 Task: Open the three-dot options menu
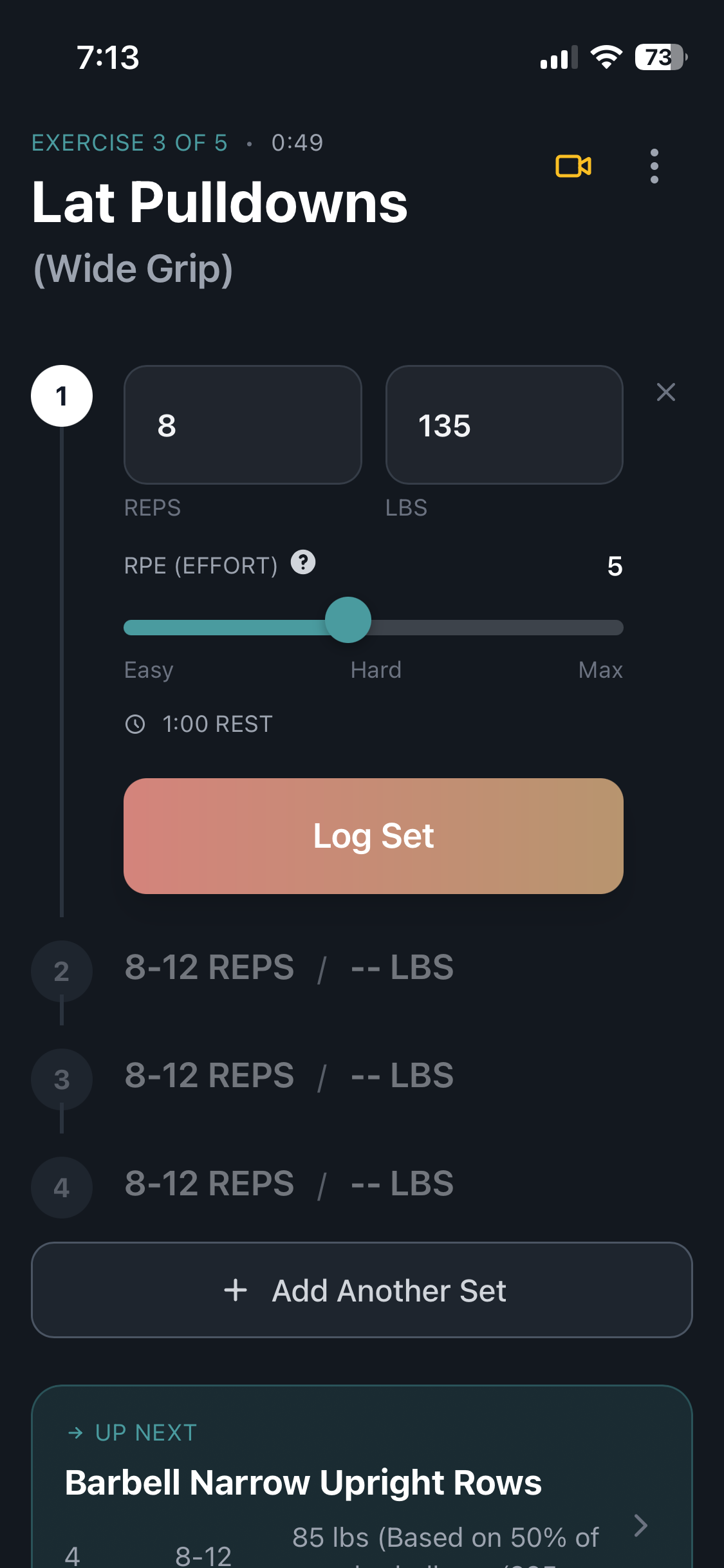[654, 167]
